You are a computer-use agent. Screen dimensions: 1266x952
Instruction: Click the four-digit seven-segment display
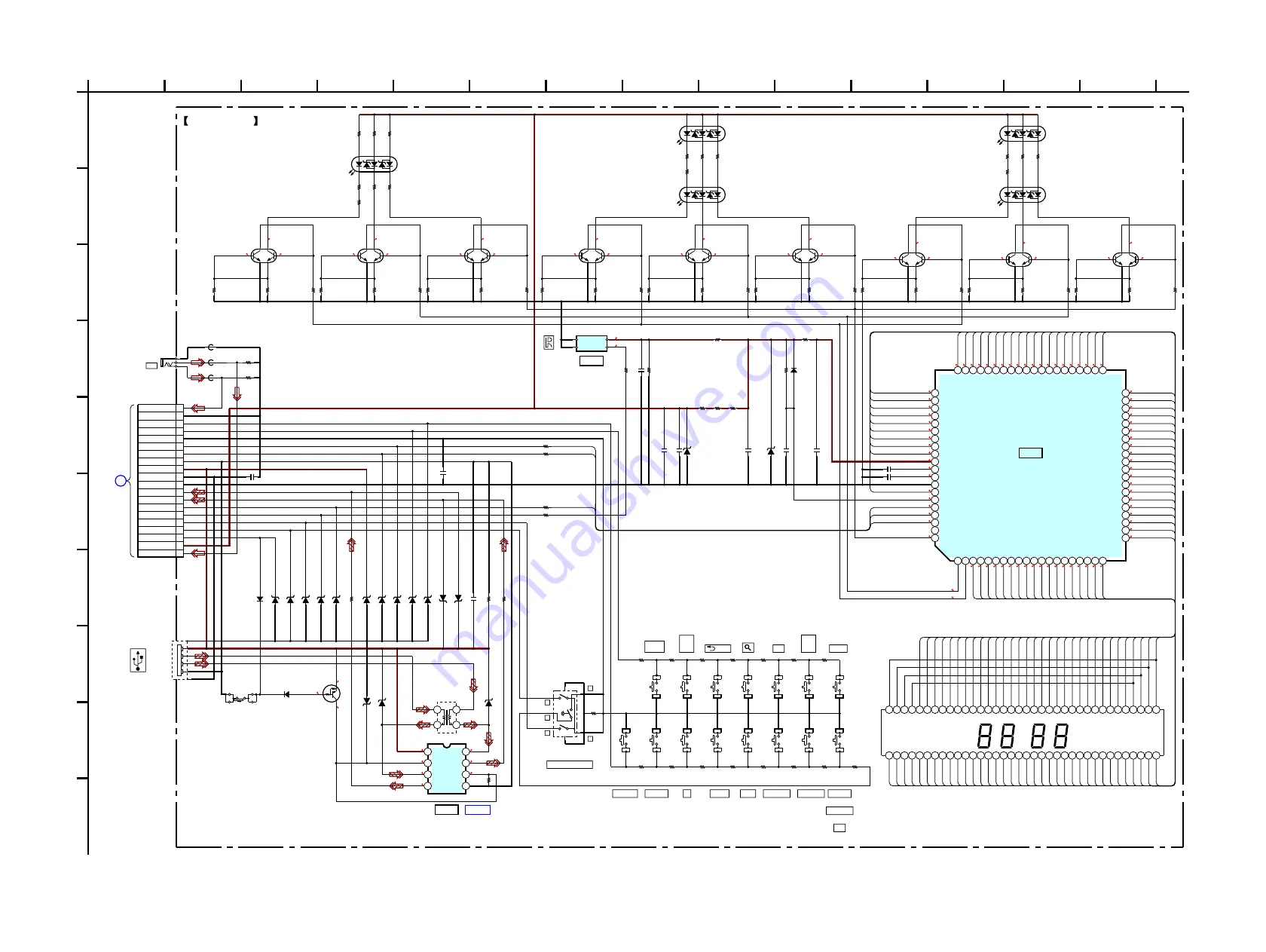tap(1023, 735)
